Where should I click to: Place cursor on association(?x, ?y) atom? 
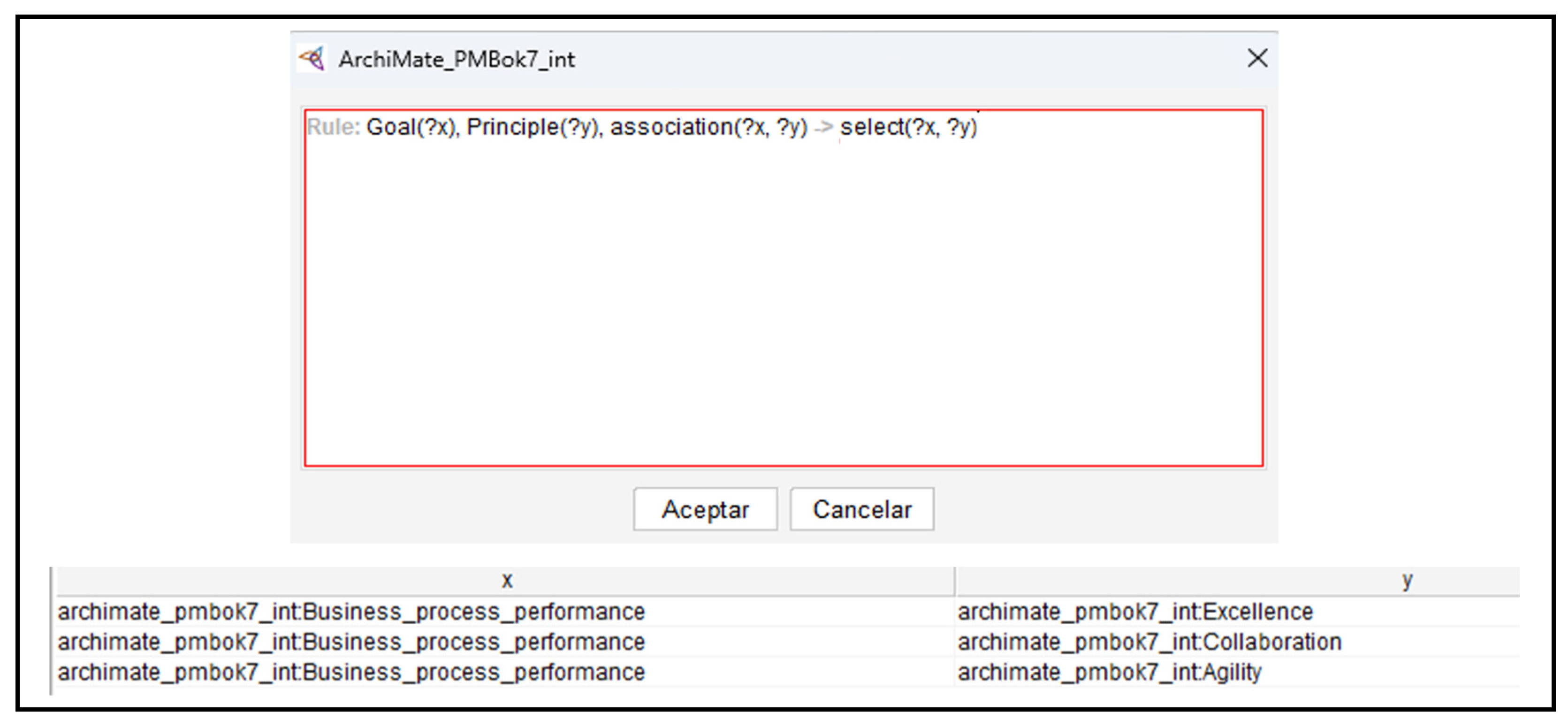pyautogui.click(x=708, y=127)
